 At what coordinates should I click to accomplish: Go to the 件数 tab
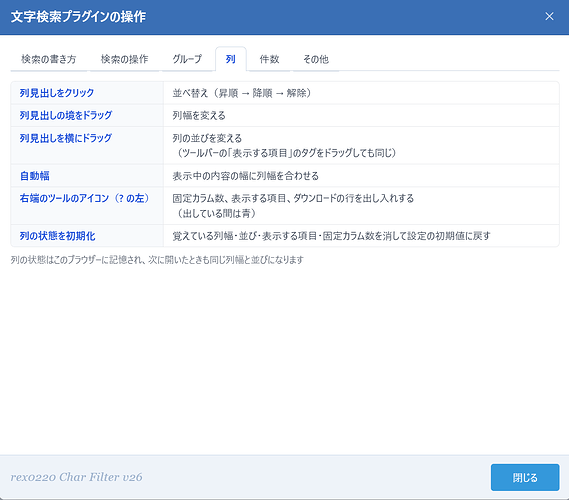269,59
